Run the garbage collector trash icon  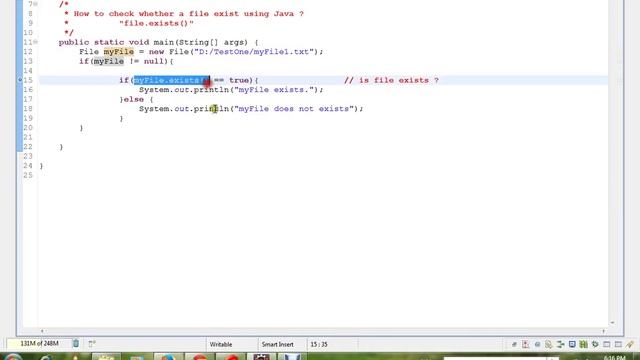pos(76,344)
